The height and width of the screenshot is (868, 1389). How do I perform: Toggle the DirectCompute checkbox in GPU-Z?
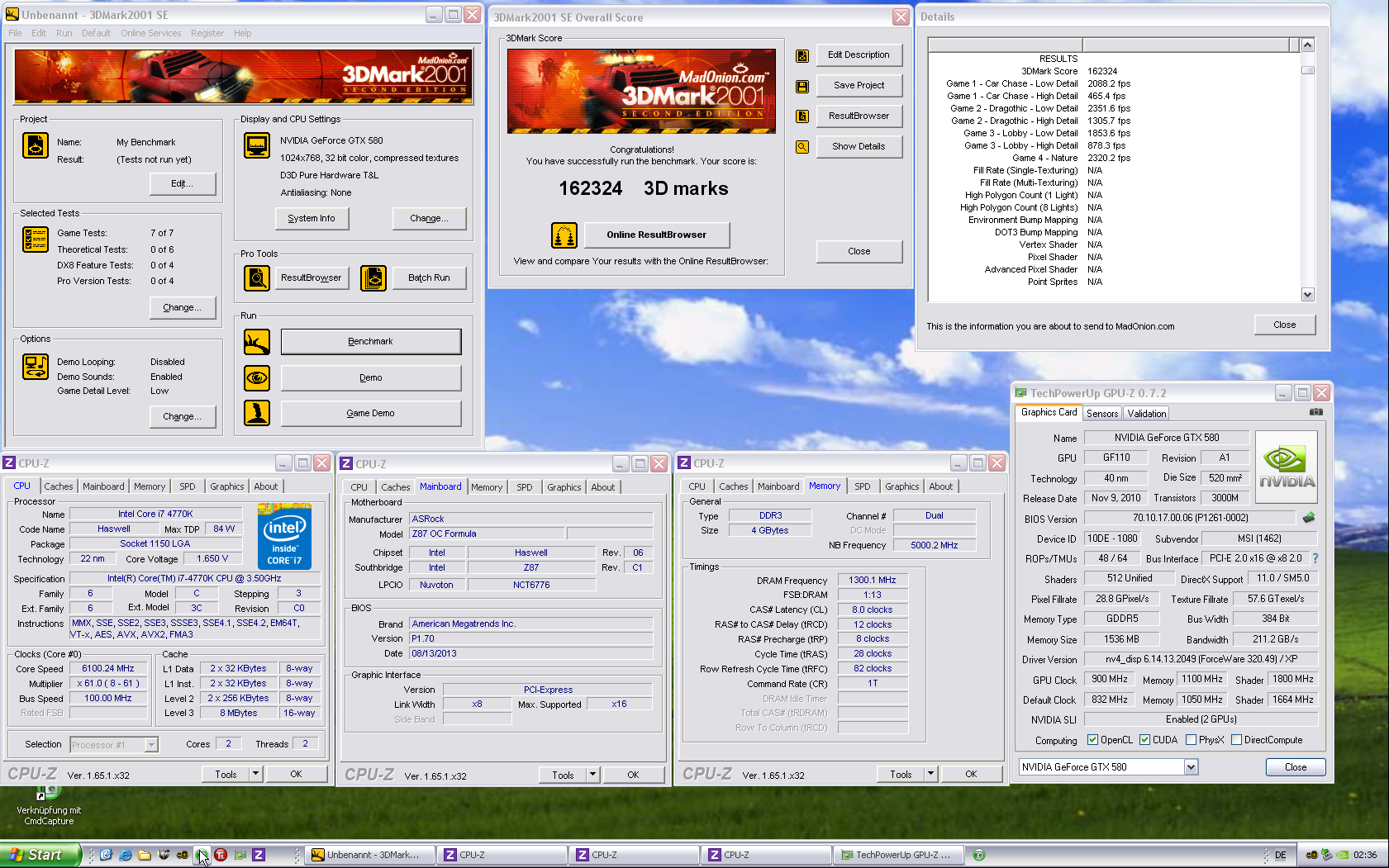tap(1236, 740)
